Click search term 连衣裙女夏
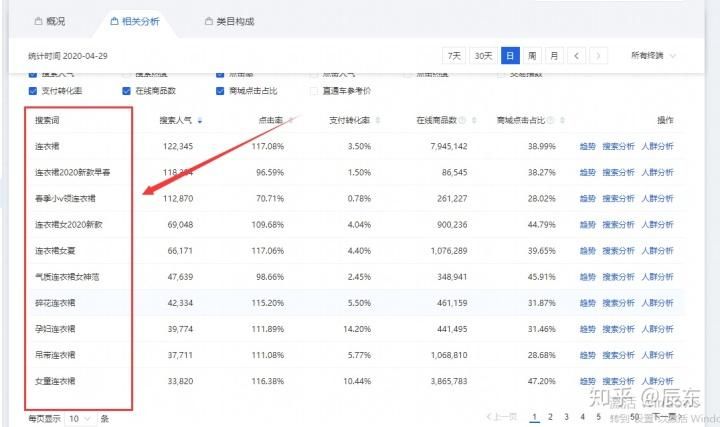Image resolution: width=720 pixels, height=427 pixels. 55,251
